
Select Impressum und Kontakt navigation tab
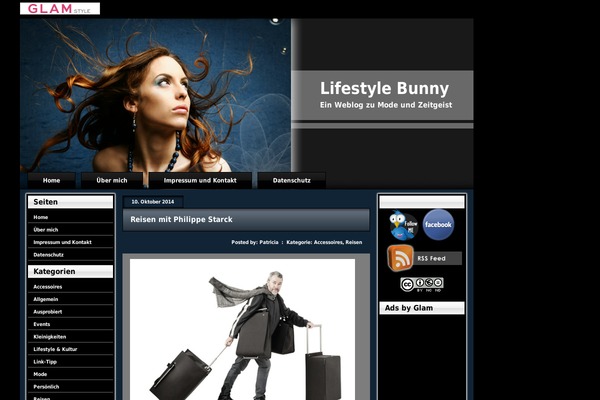point(200,181)
